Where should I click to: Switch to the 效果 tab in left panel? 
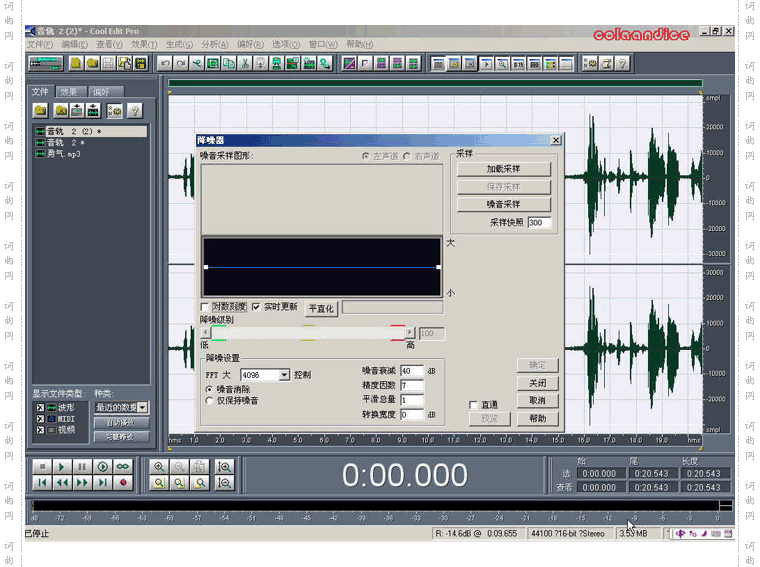pyautogui.click(x=71, y=92)
